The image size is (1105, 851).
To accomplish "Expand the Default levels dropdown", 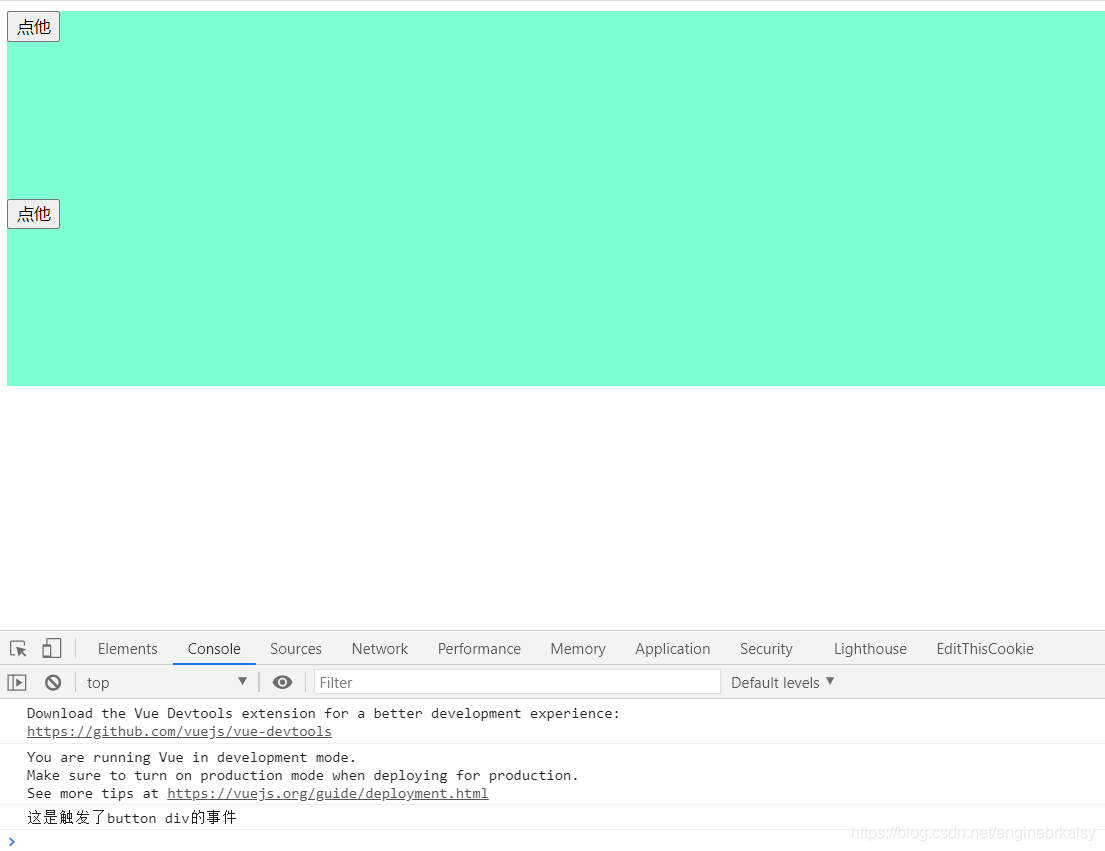I will pos(782,682).
